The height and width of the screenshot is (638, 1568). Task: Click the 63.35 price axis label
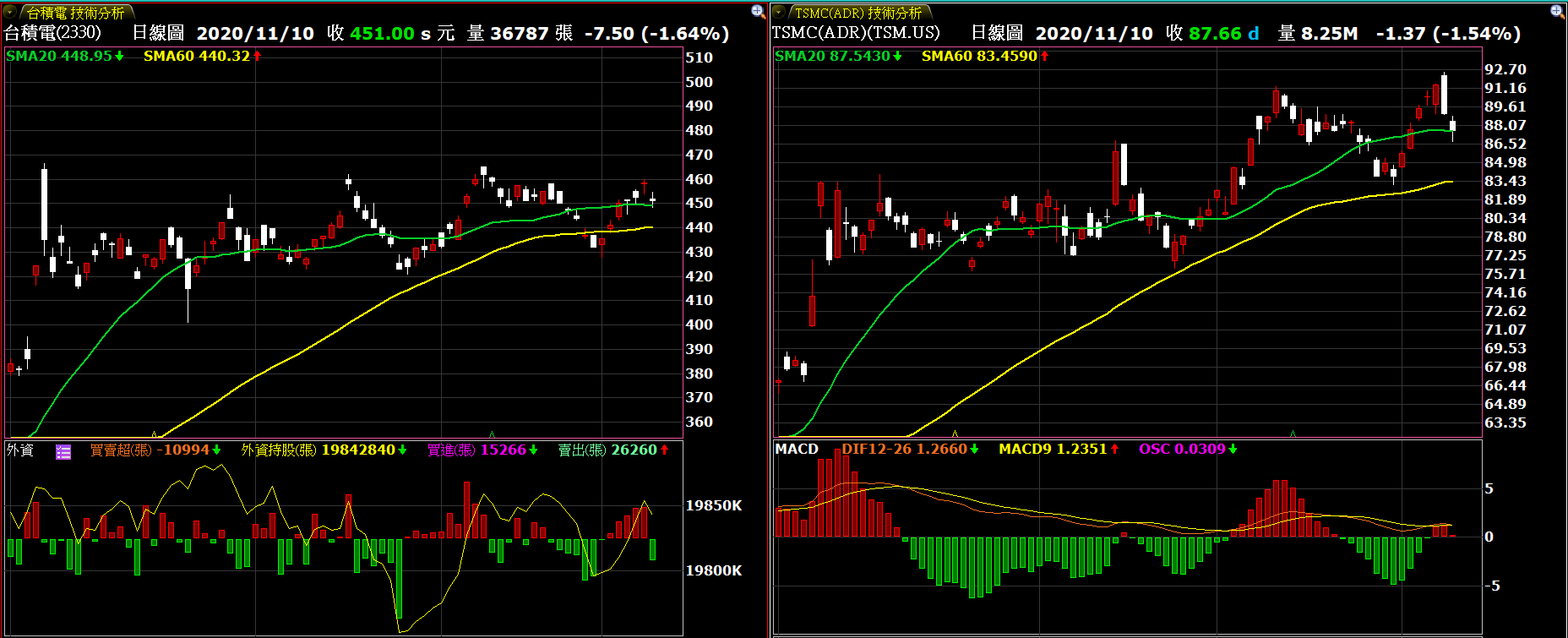point(1505,423)
